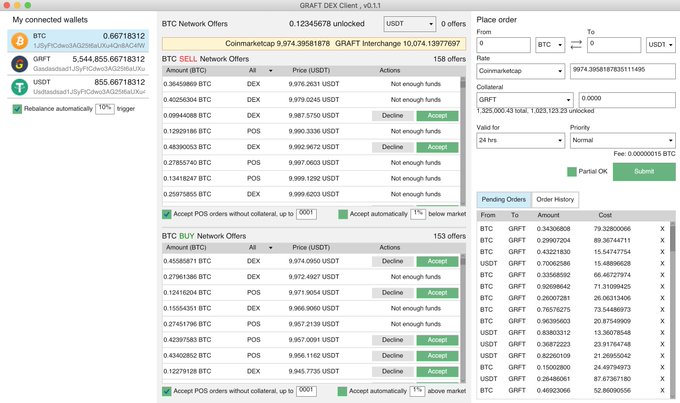The width and height of the screenshot is (680, 403).
Task: Click the 1% below market field
Action: (x=418, y=214)
